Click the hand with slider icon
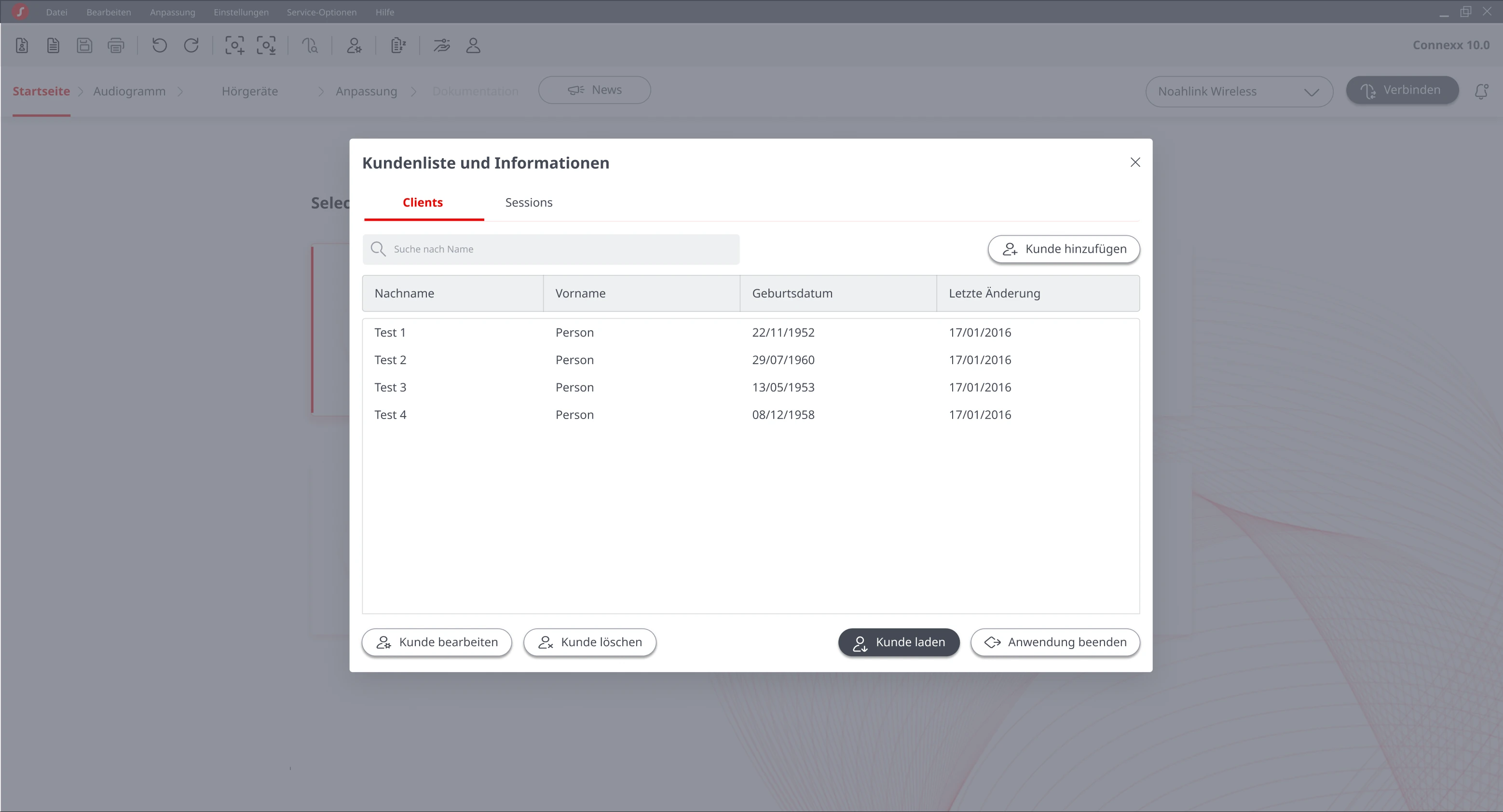 (x=442, y=45)
